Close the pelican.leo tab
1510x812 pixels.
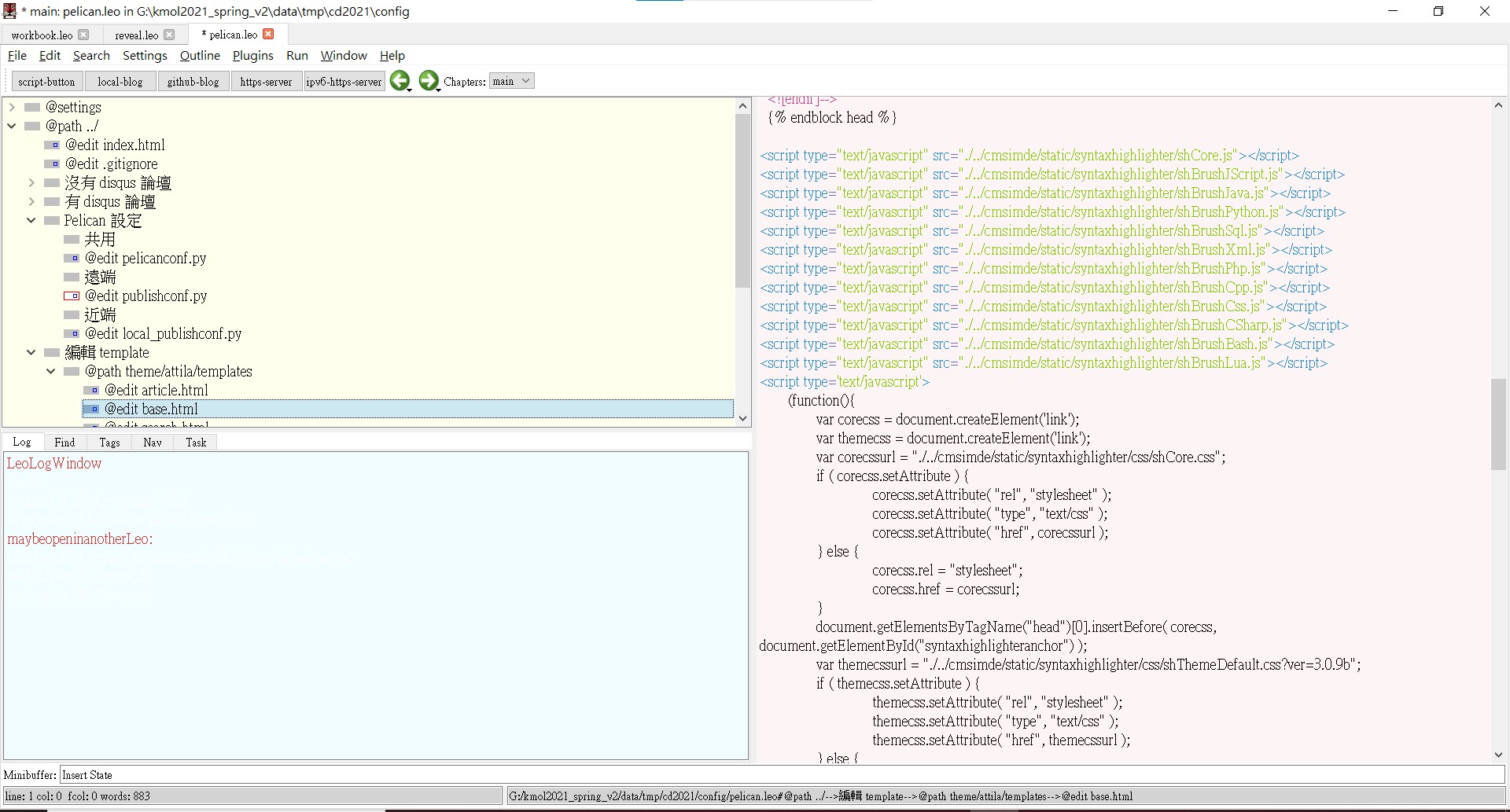coord(268,34)
